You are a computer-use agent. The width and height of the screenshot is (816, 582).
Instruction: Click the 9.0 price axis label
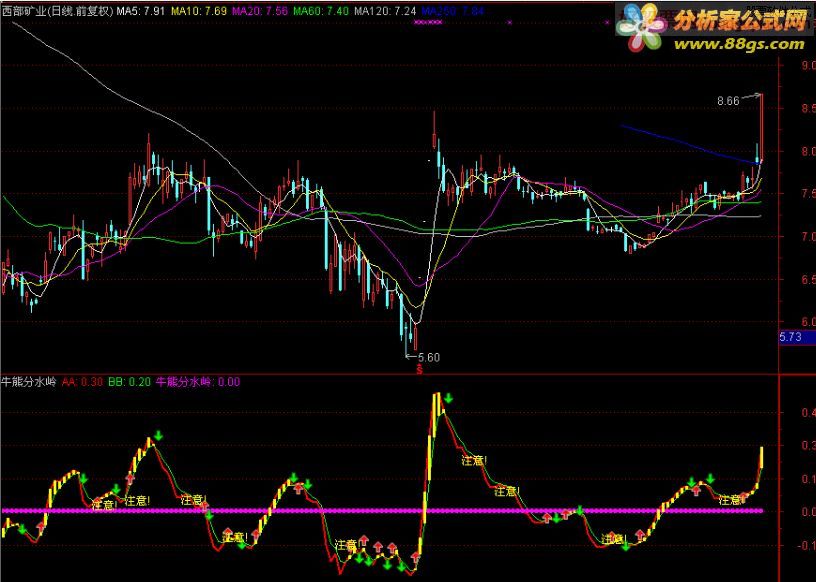coord(809,66)
